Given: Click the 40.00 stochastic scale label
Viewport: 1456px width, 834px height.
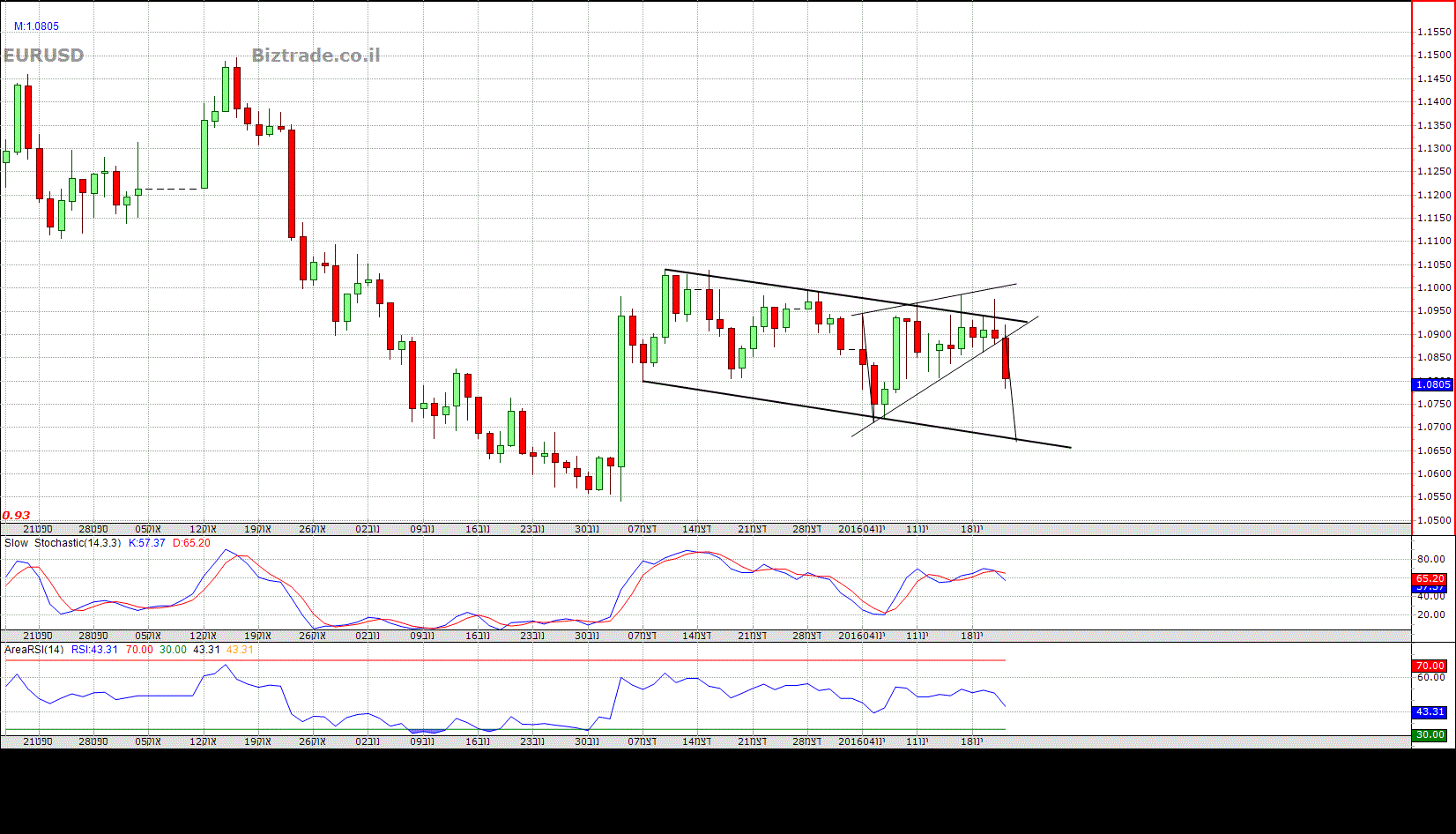Looking at the screenshot, I should click(1431, 597).
